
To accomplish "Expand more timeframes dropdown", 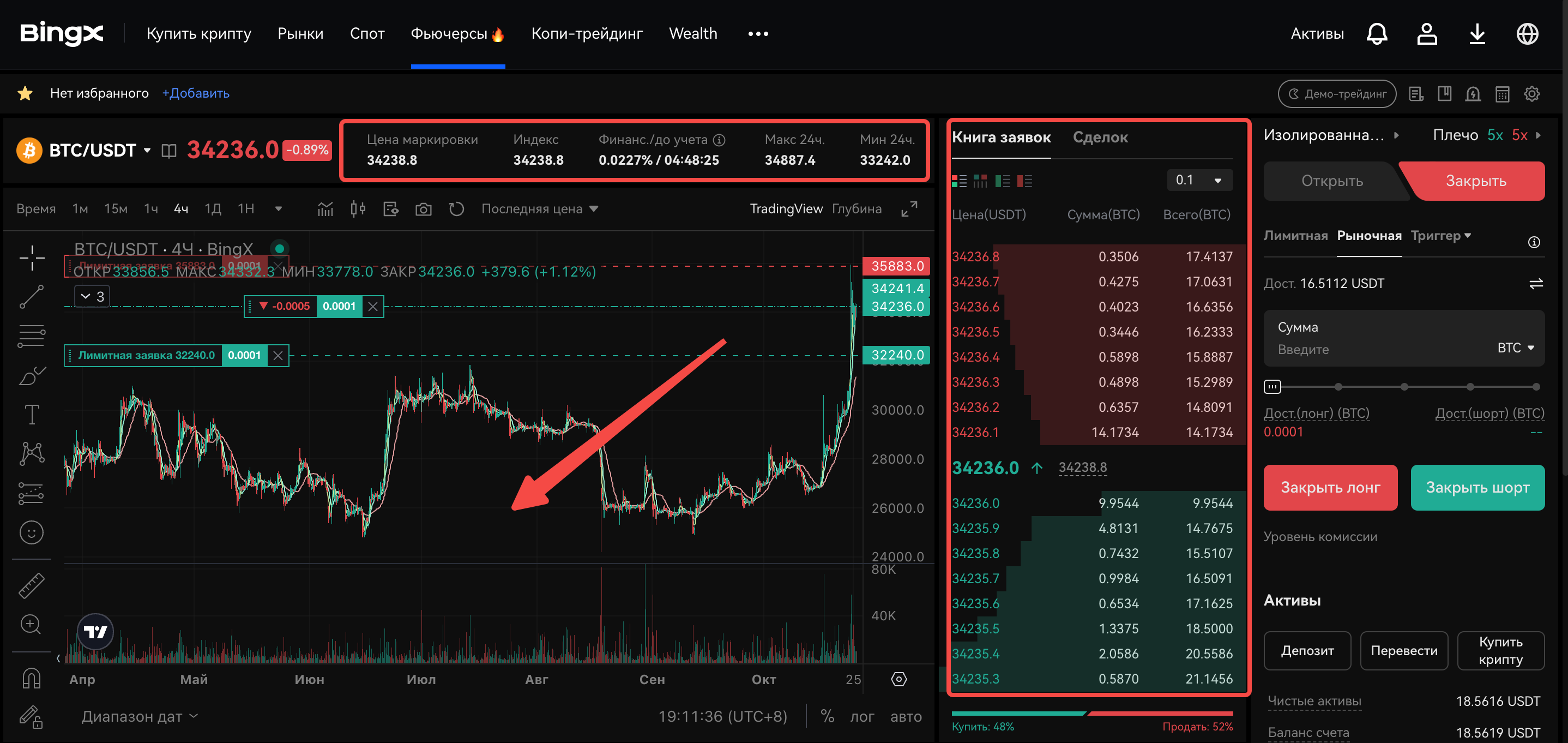I will pyautogui.click(x=278, y=209).
